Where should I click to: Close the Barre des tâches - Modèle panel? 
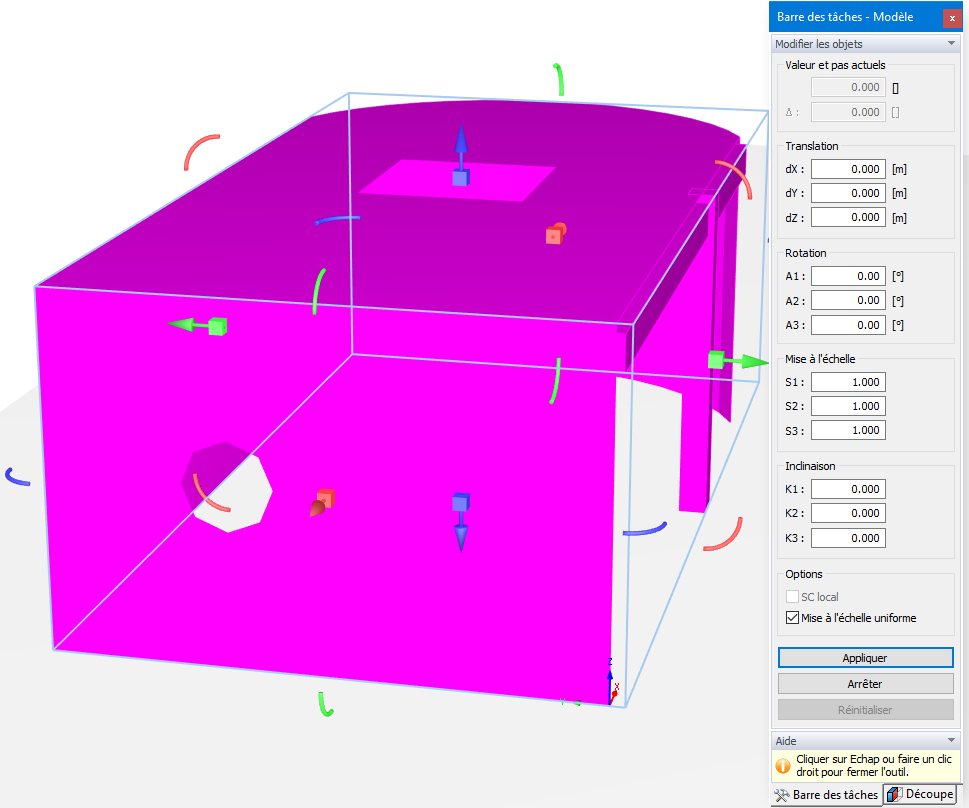click(x=952, y=19)
